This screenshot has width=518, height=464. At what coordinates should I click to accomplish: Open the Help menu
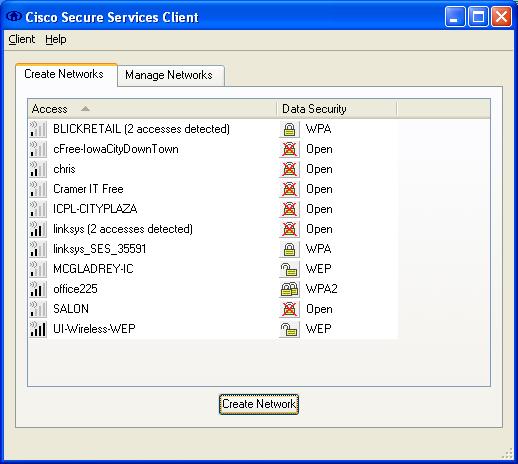point(56,39)
